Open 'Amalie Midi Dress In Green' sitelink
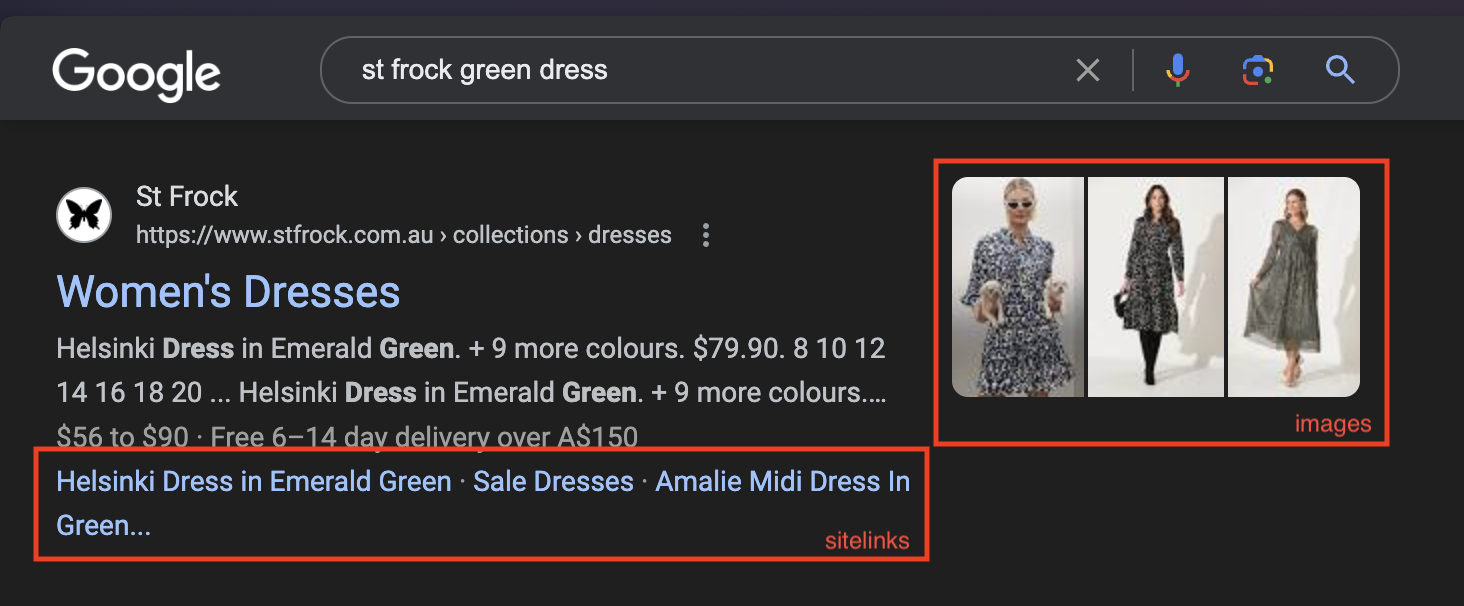Screen dimensions: 1464x606 [782, 482]
